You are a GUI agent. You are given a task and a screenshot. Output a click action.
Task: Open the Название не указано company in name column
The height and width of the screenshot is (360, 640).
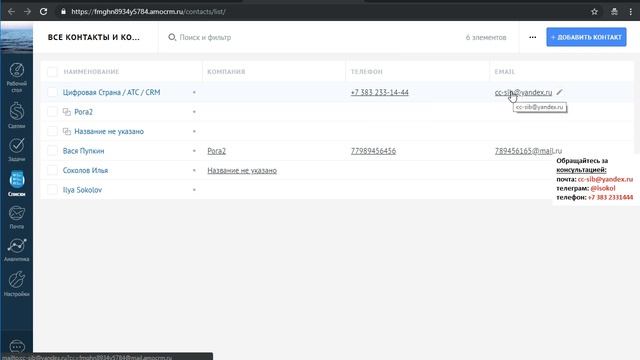pos(109,131)
